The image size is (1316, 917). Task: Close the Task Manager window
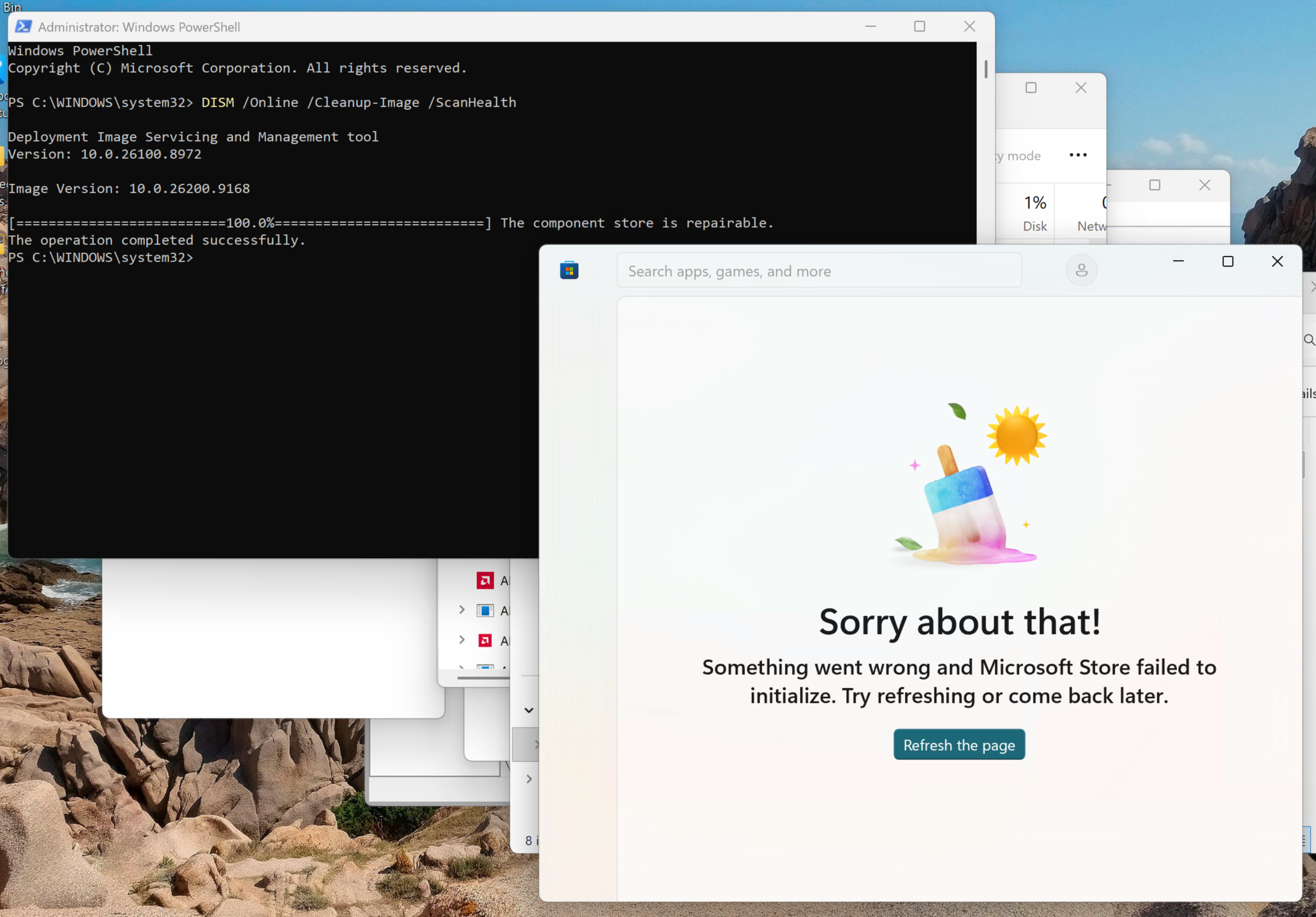[1080, 87]
